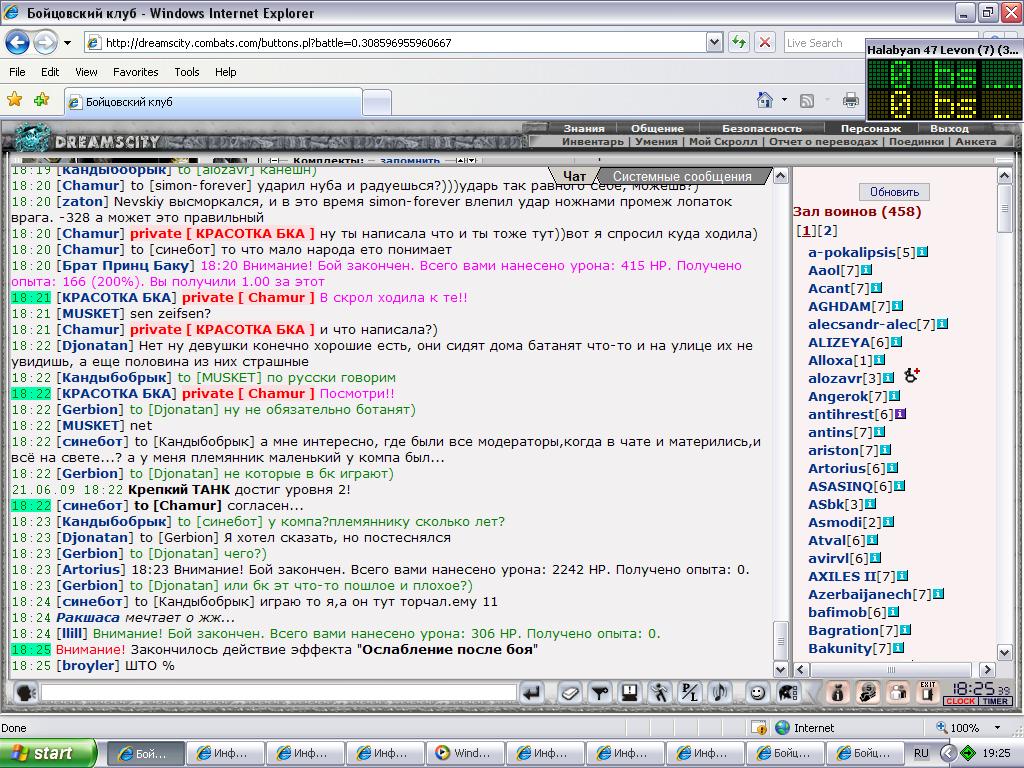The width and height of the screenshot is (1024, 768).
Task: Open the blank new browser tab
Action: coord(377,102)
